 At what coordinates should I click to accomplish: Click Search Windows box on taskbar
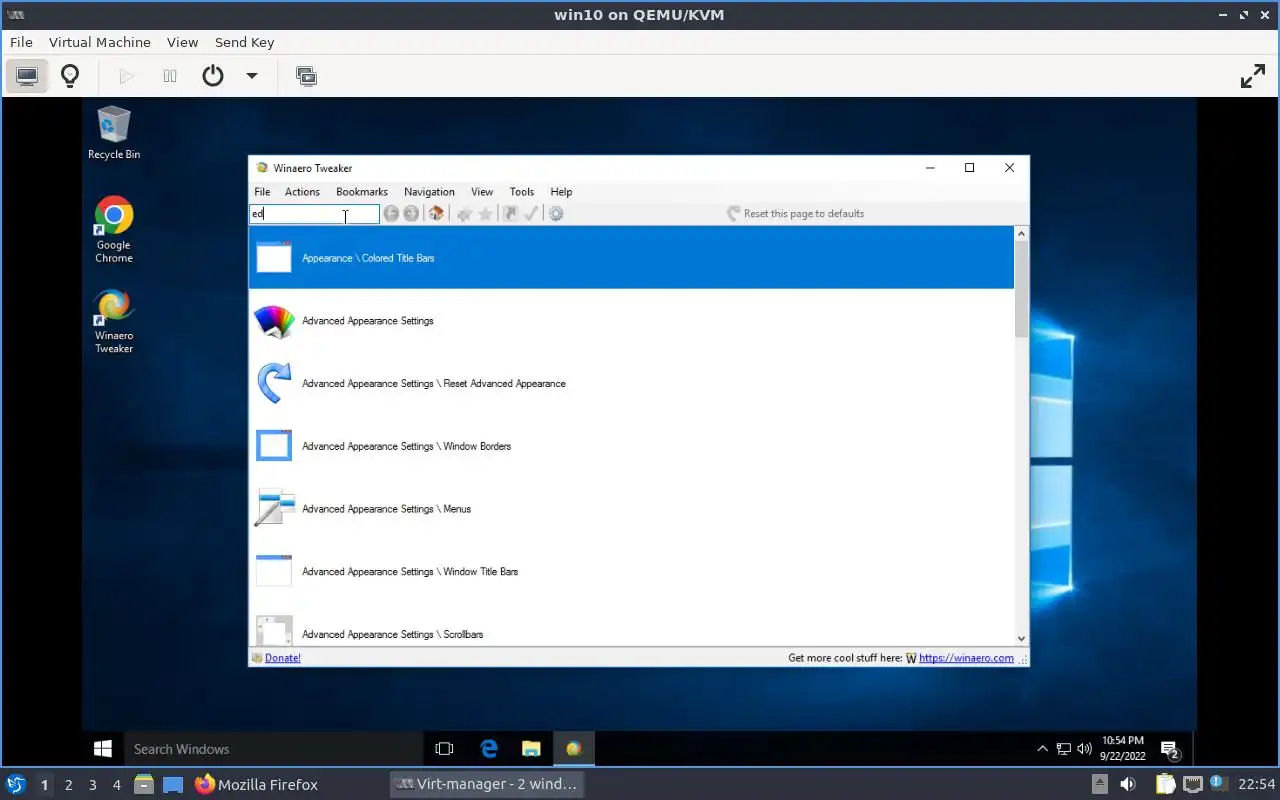click(273, 748)
